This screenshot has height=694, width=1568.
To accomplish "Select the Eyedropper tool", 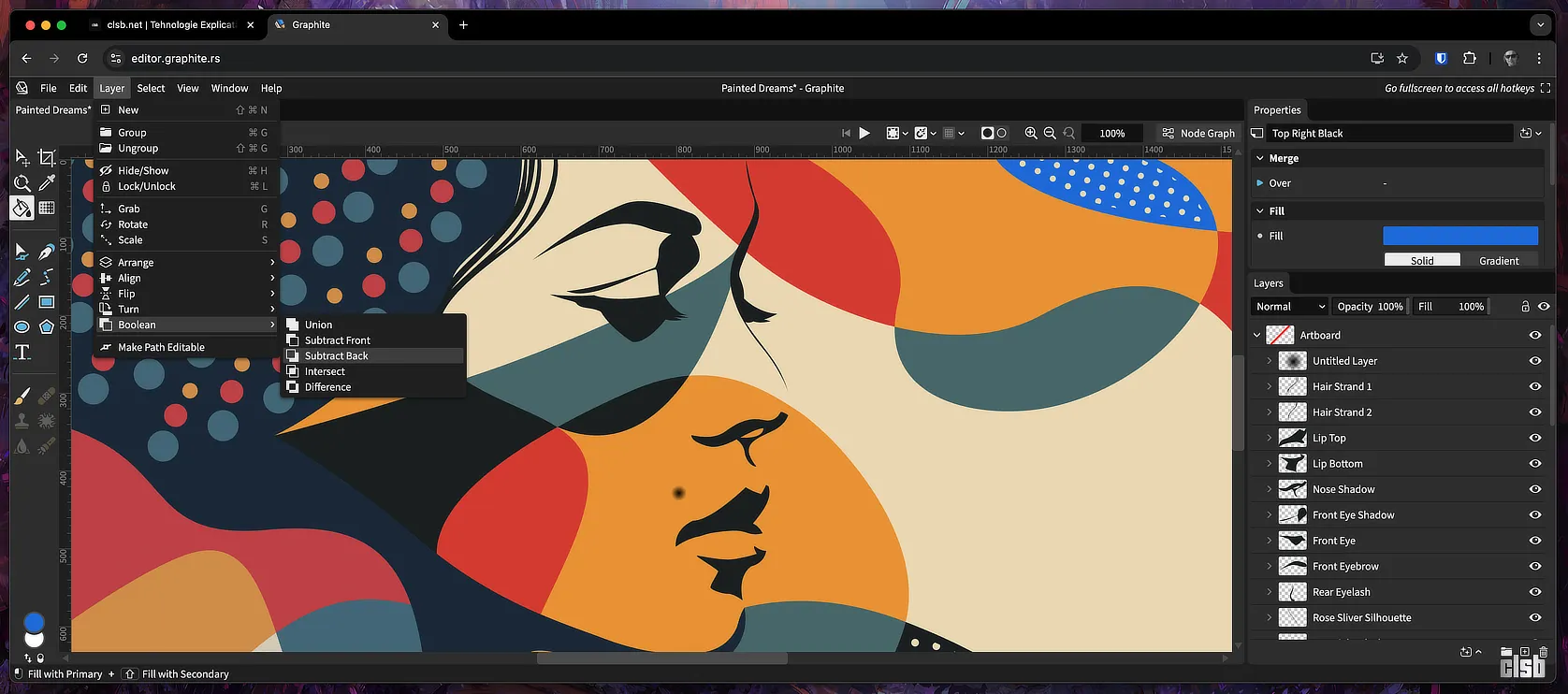I will click(x=47, y=182).
